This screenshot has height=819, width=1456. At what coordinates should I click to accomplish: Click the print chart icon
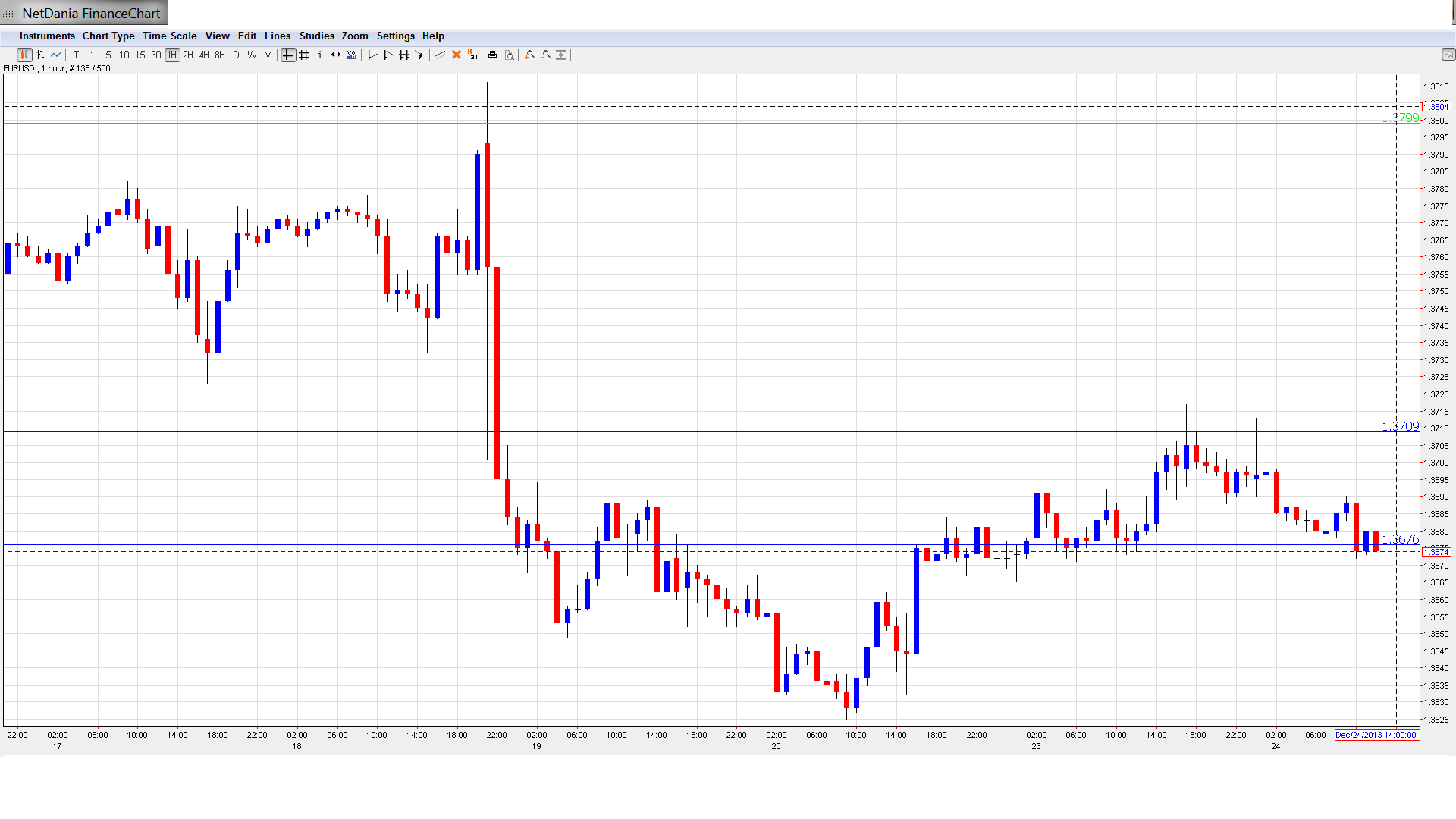point(493,55)
